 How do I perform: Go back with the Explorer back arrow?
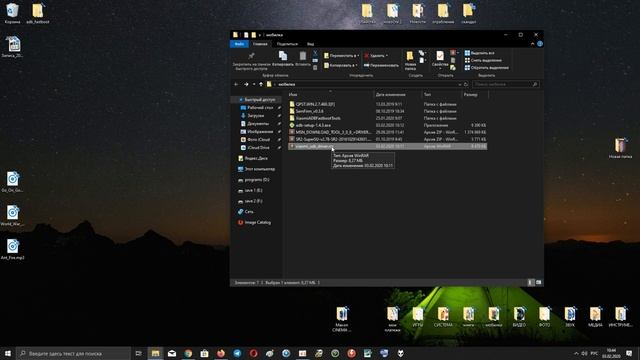point(236,84)
